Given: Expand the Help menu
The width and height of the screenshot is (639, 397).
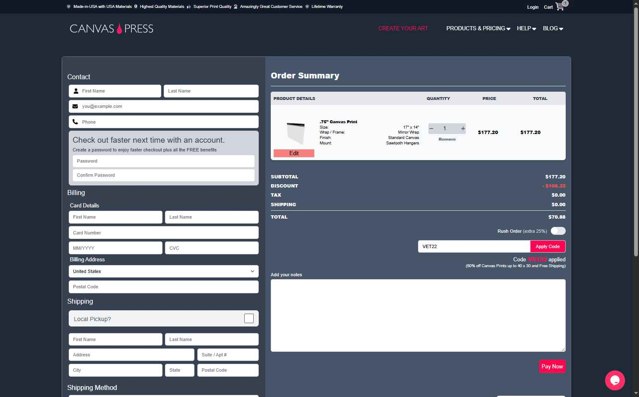Looking at the screenshot, I should [526, 29].
